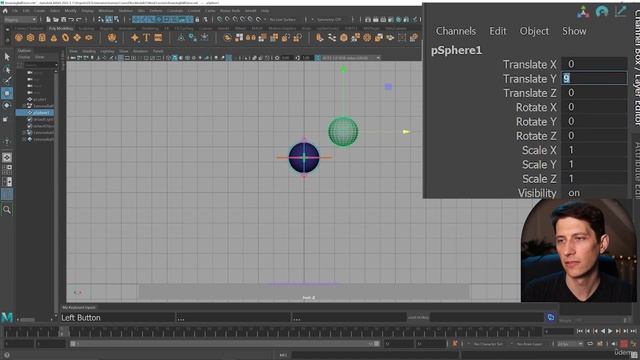Select the Translate X attribute label
The width and height of the screenshot is (640, 360).
529,64
